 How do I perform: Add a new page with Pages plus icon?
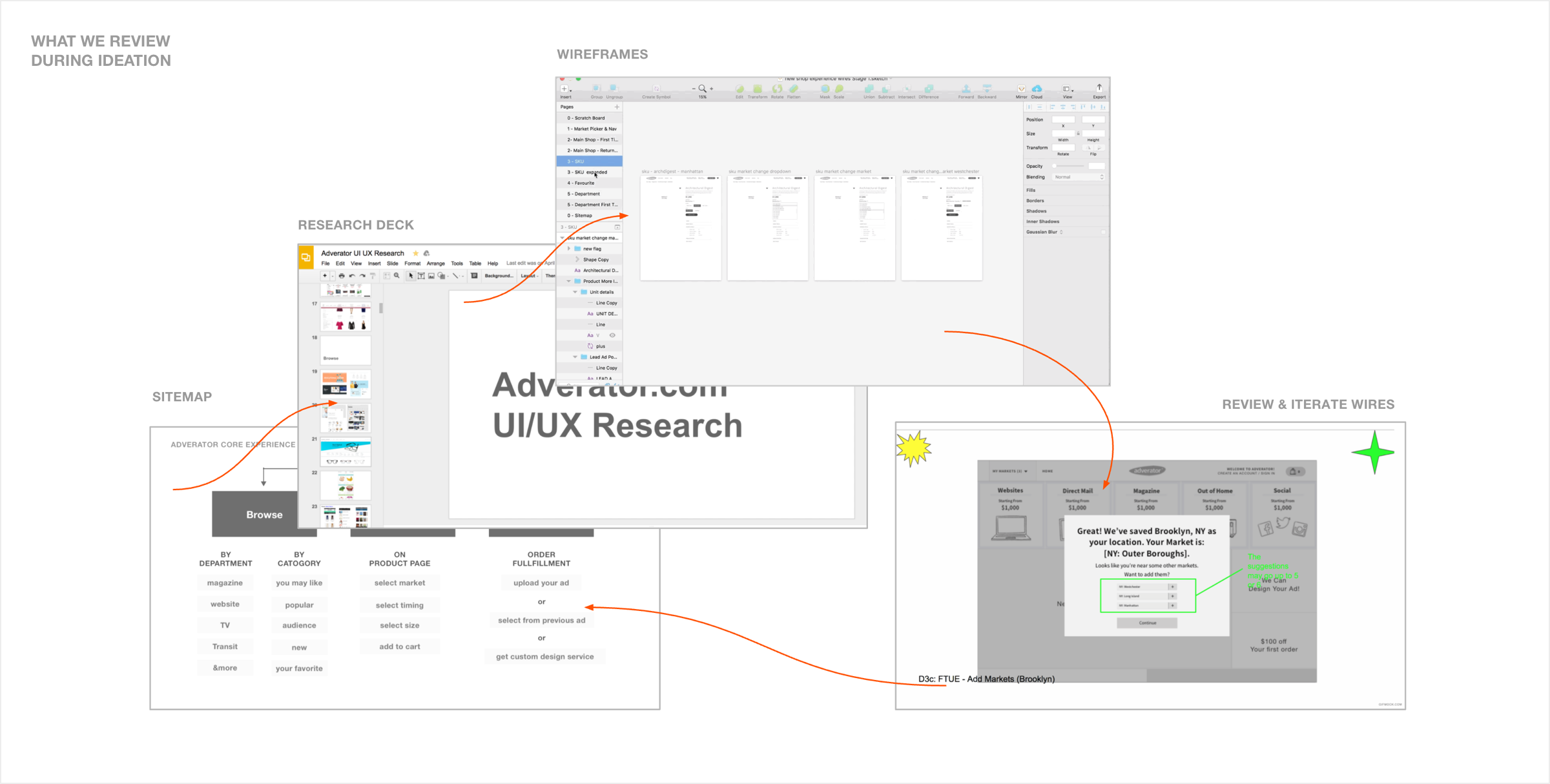617,107
